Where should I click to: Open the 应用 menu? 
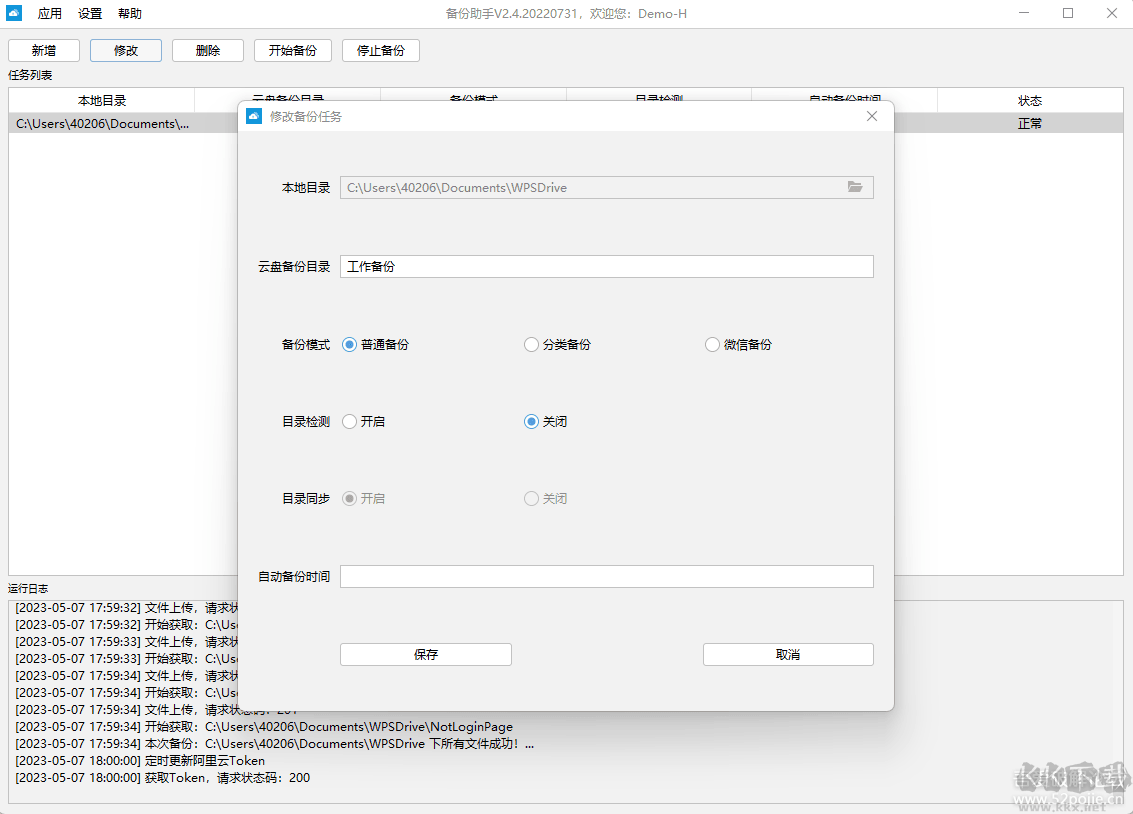tap(50, 14)
